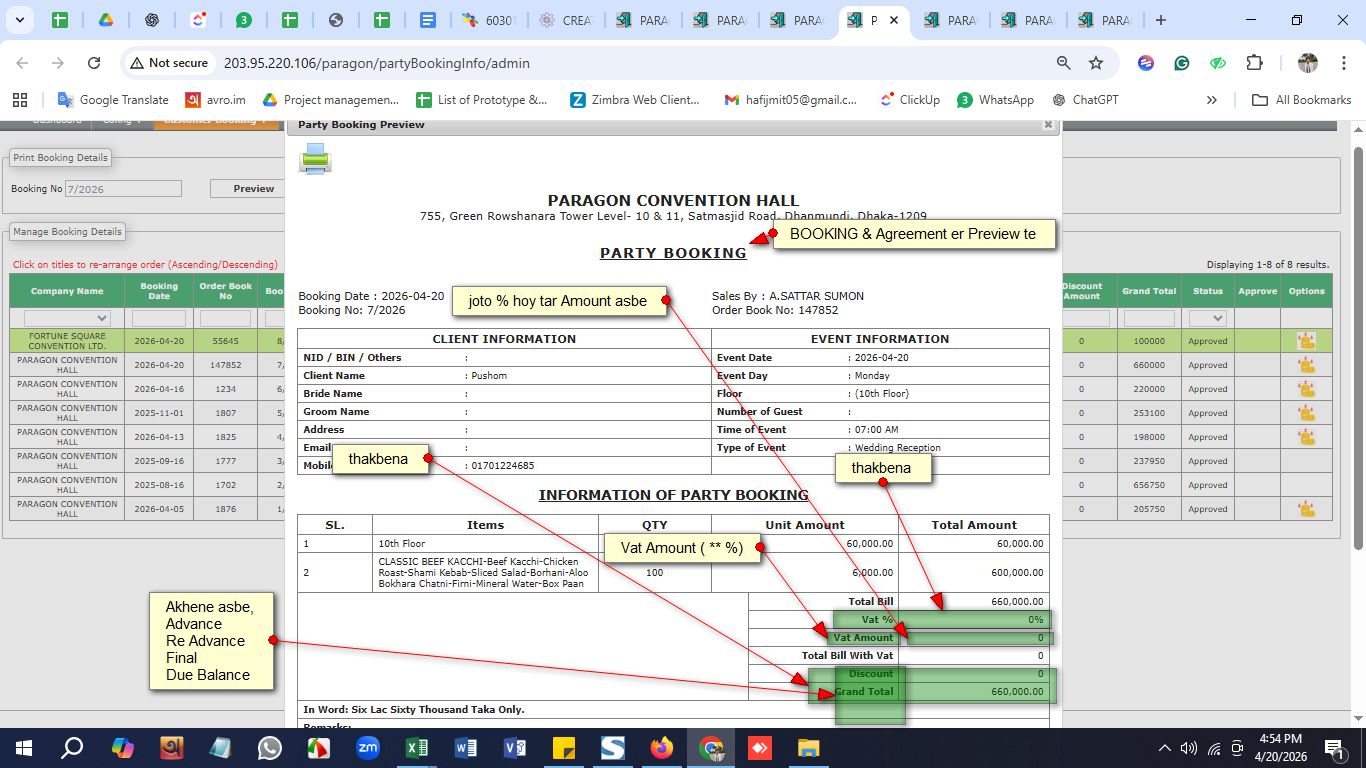The image size is (1366, 768).
Task: Open the Google Translate bookmark
Action: click(113, 100)
